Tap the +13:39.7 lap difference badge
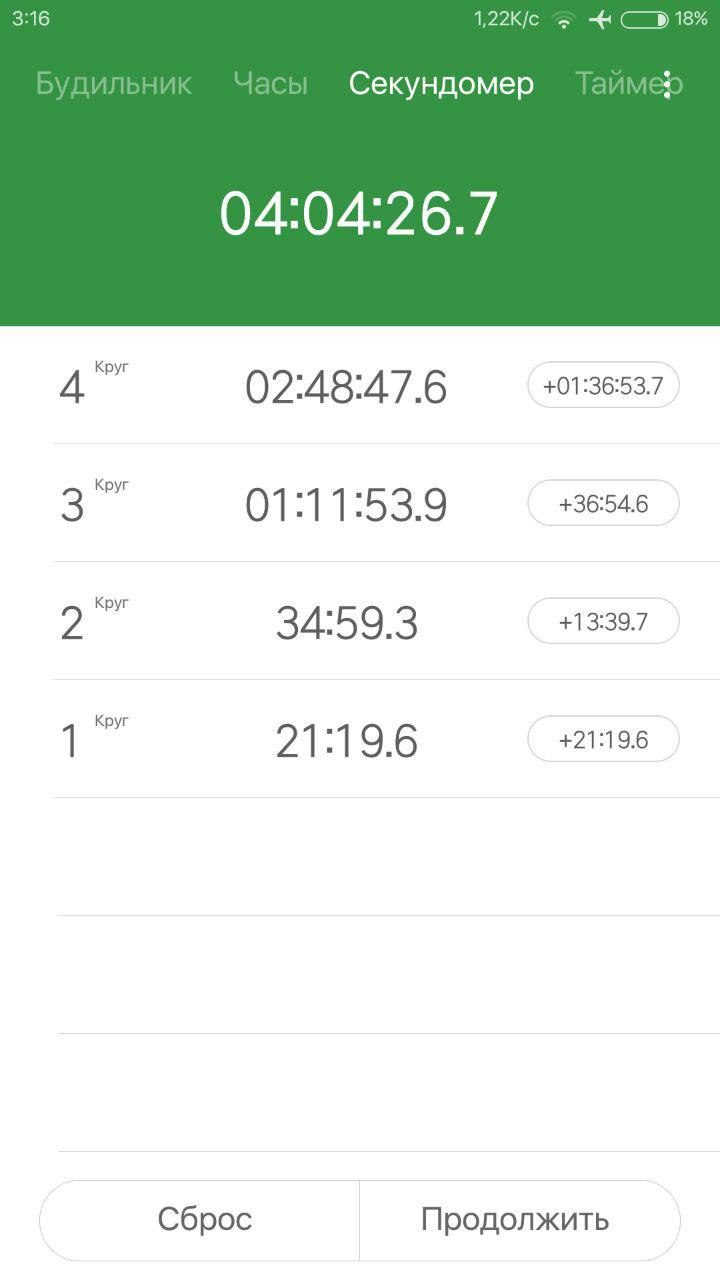720x1280 pixels. (603, 621)
